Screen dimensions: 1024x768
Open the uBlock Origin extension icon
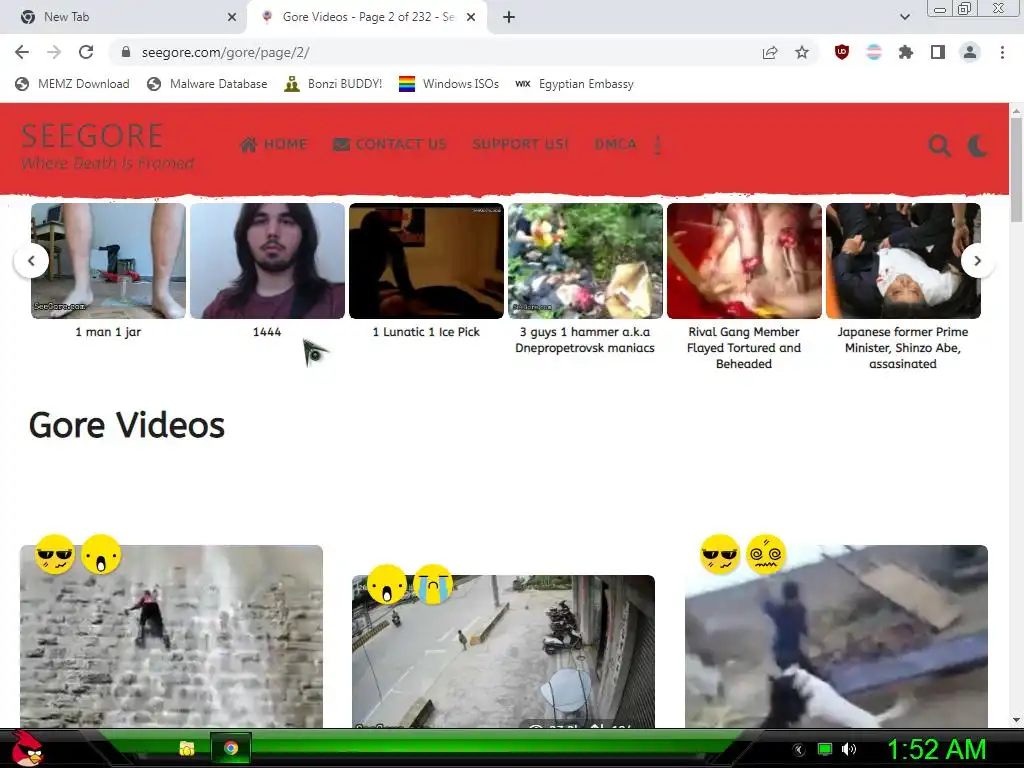tap(842, 52)
